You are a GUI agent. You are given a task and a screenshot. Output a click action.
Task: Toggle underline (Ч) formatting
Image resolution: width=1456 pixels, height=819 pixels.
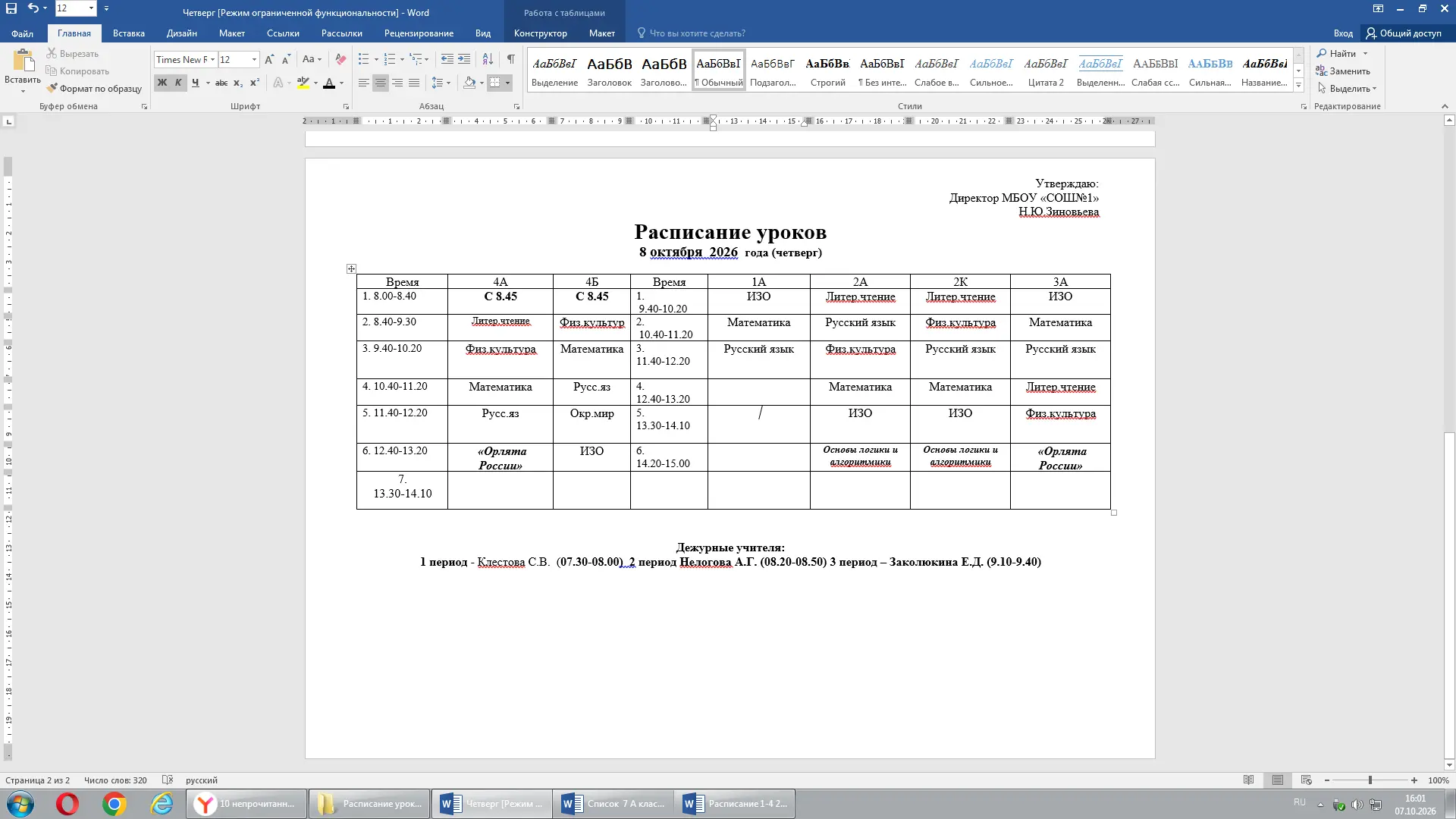196,83
